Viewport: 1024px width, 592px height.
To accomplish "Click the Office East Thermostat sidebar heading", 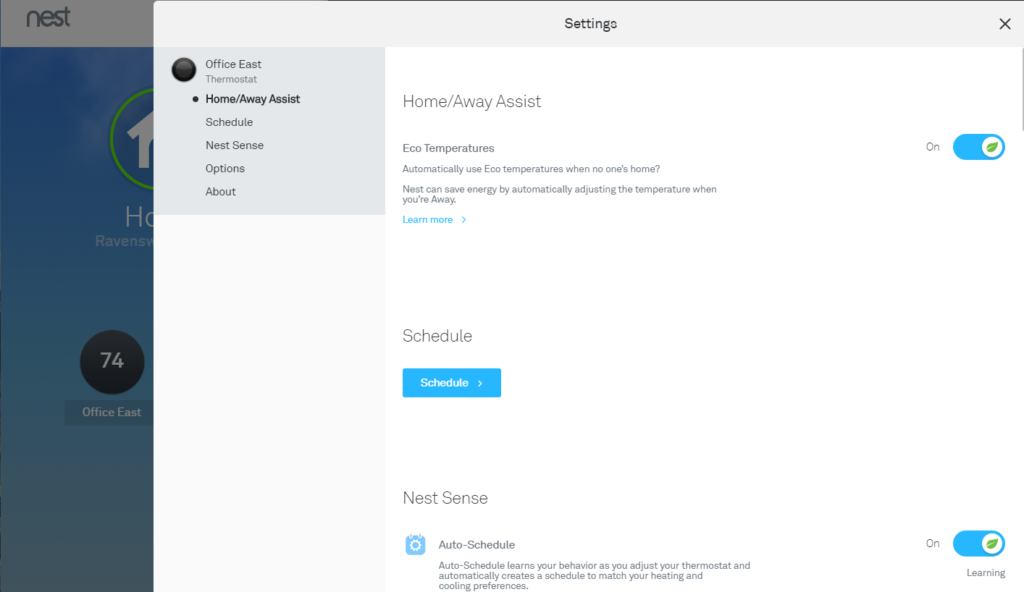I will 233,71.
